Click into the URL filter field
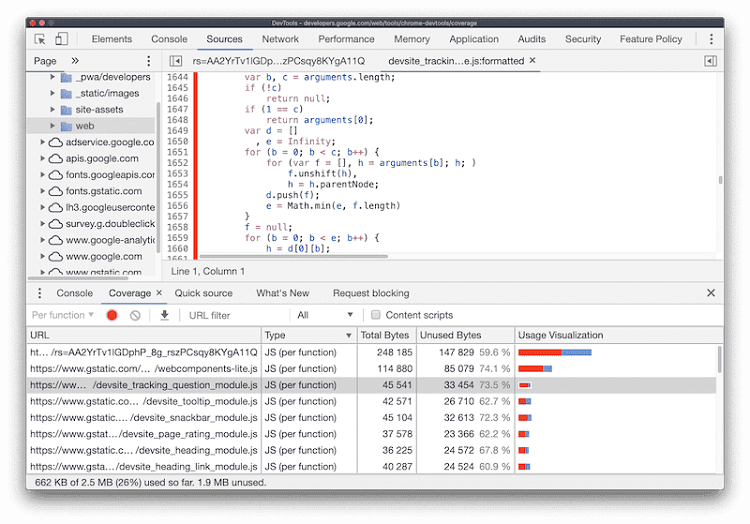 [237, 316]
